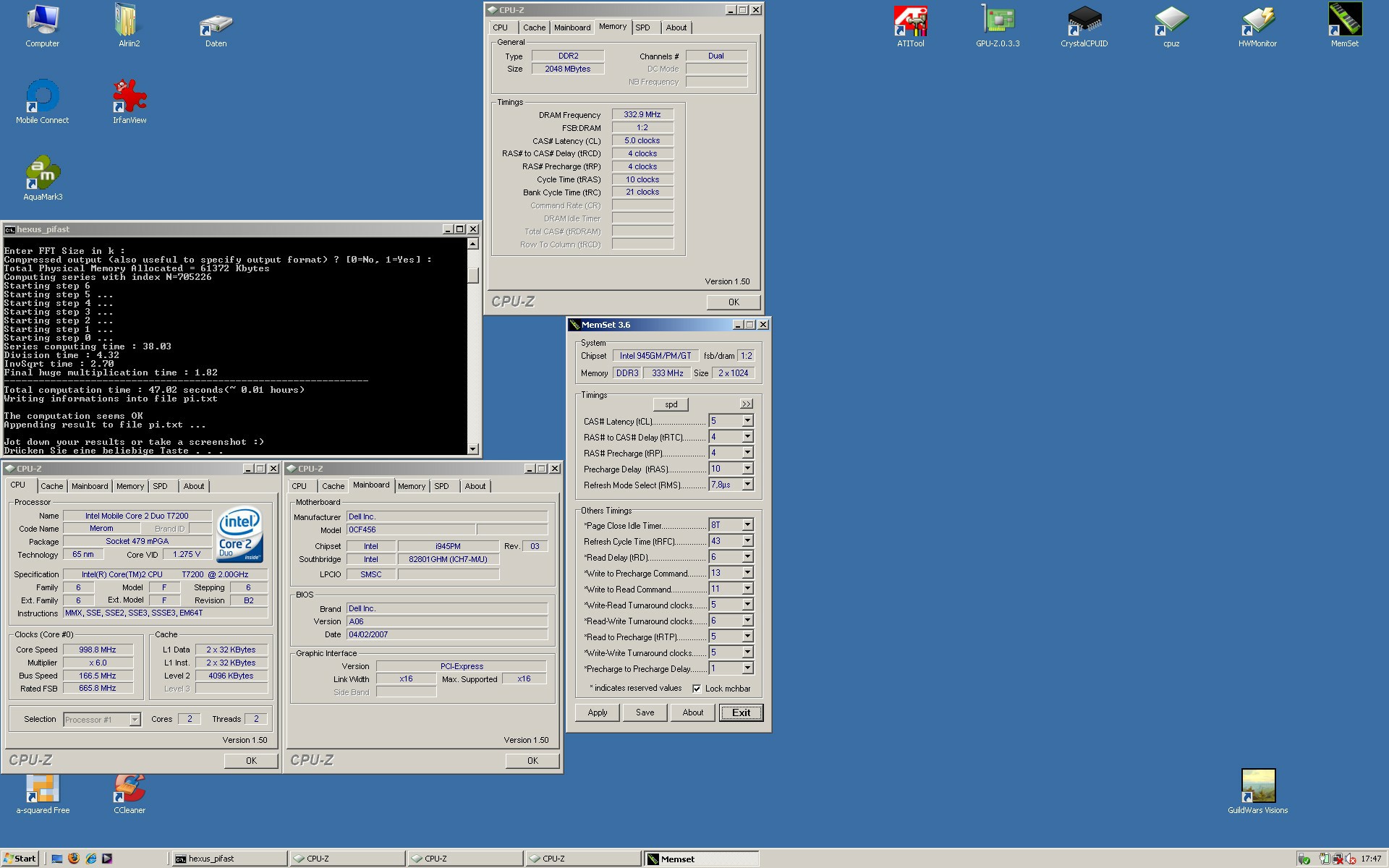Viewport: 1389px width, 868px height.
Task: Open Firefox from quick launch
Action: [x=74, y=859]
